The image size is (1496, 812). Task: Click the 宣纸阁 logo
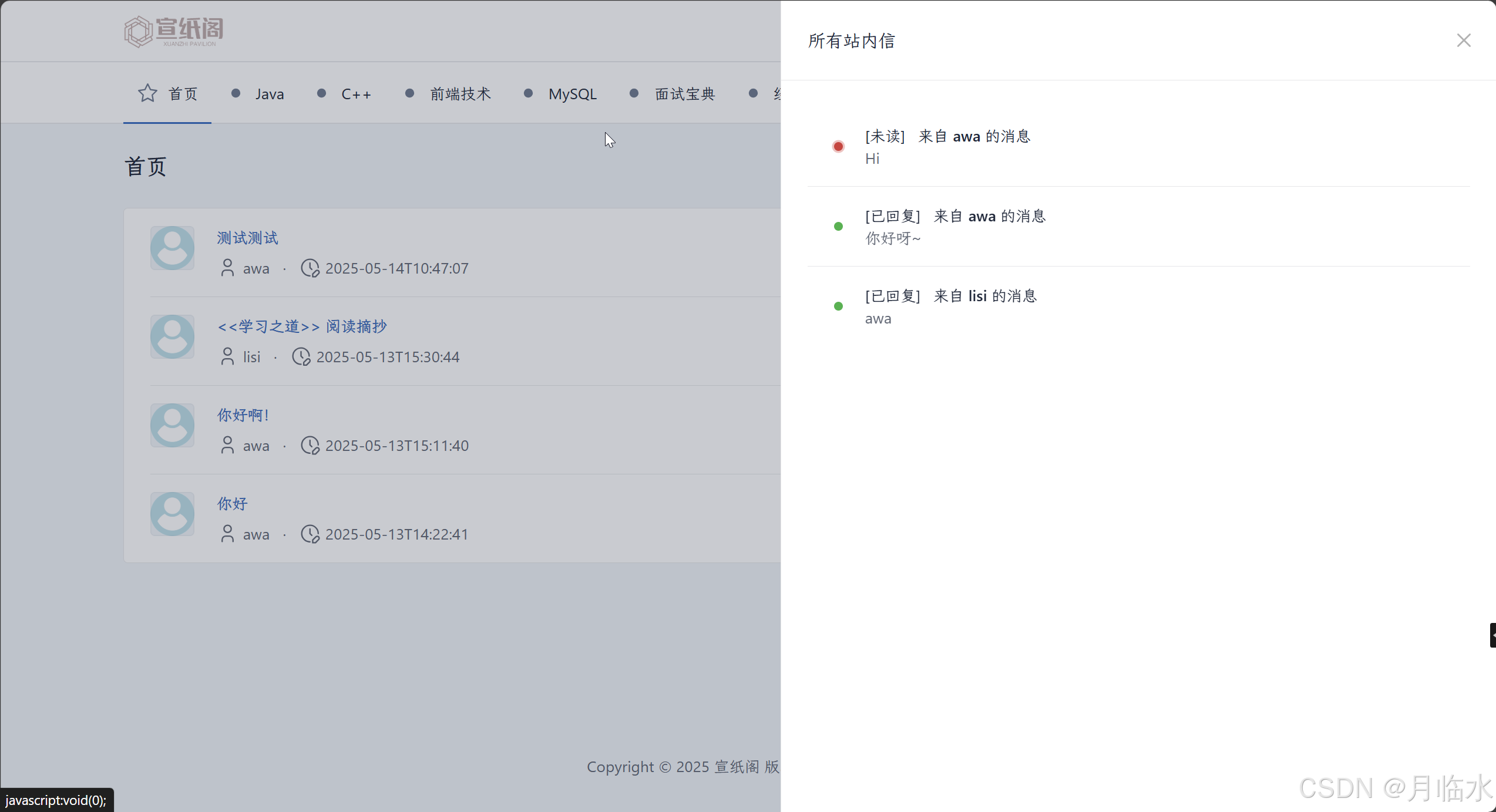coord(174,31)
